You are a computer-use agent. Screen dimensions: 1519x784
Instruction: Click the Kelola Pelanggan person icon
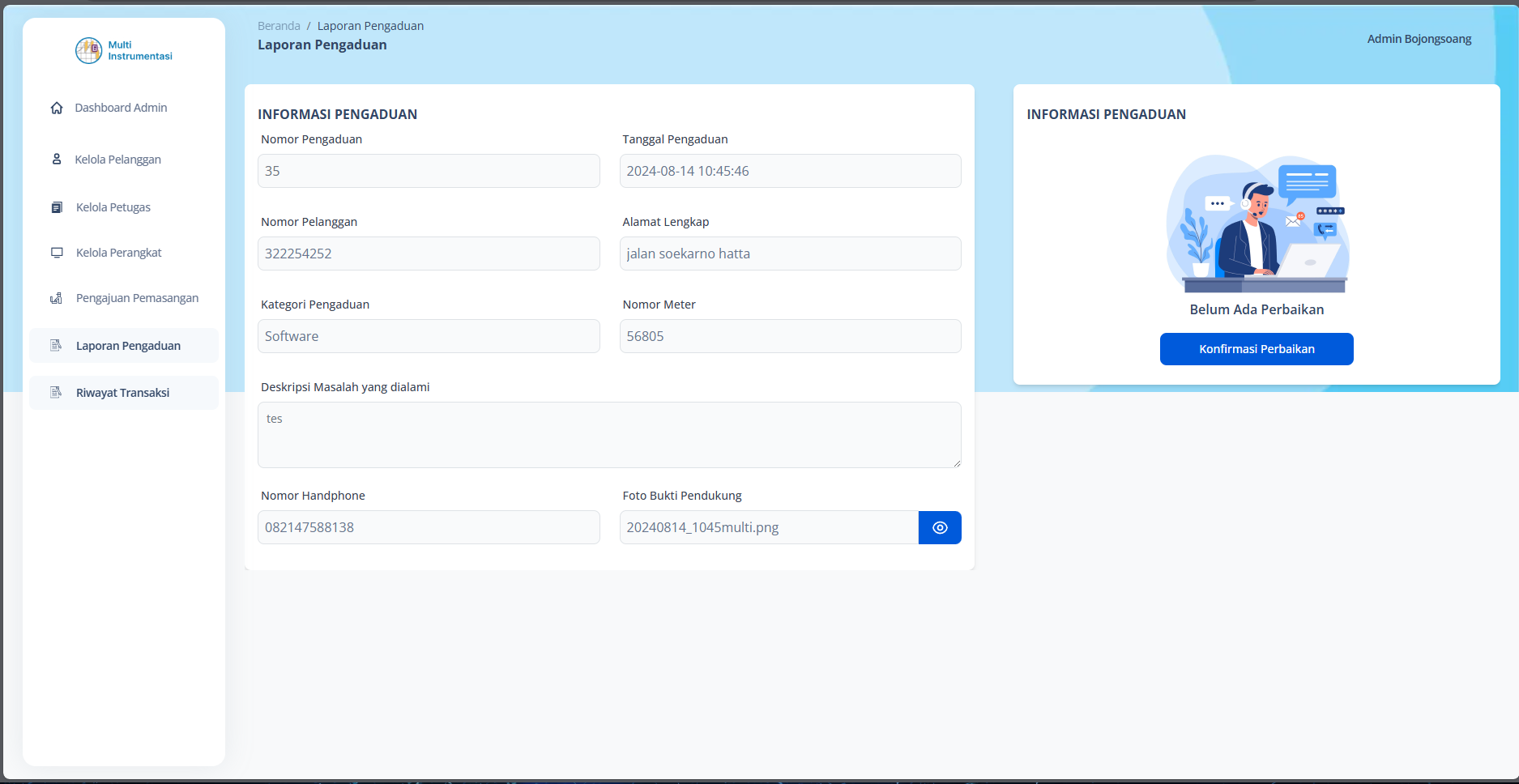point(56,159)
